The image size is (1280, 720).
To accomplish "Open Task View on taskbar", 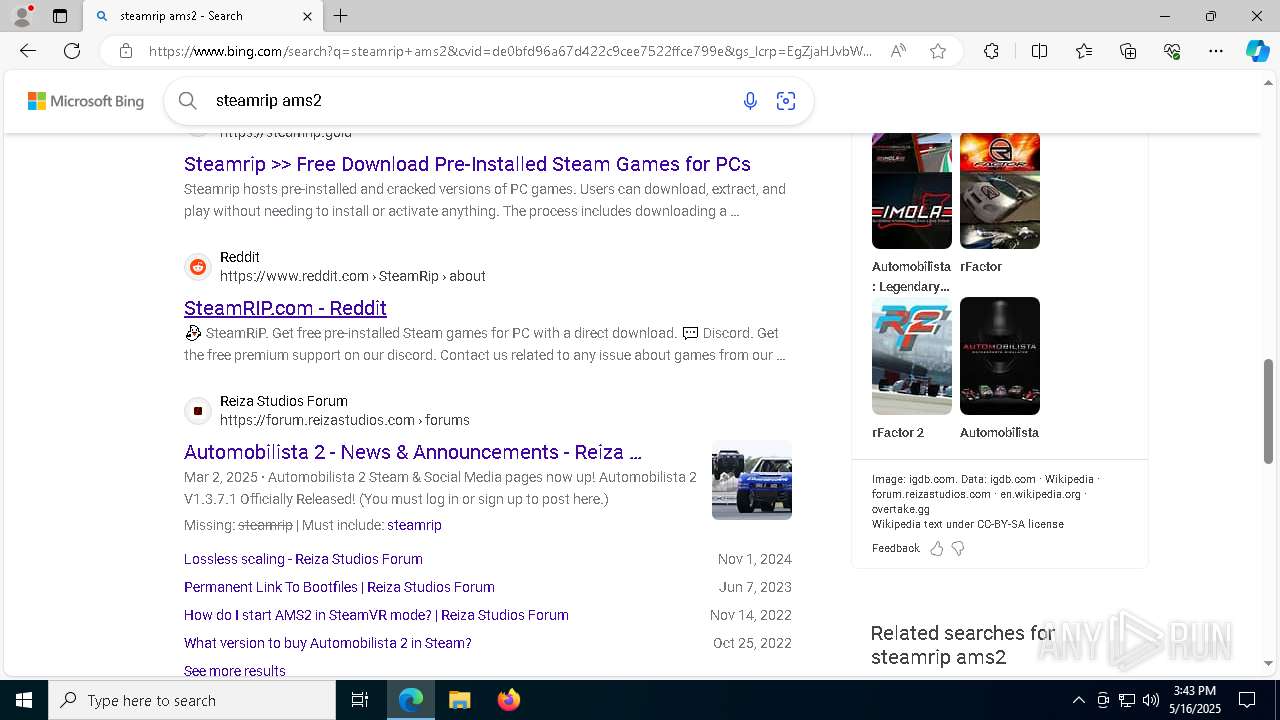I will [360, 700].
